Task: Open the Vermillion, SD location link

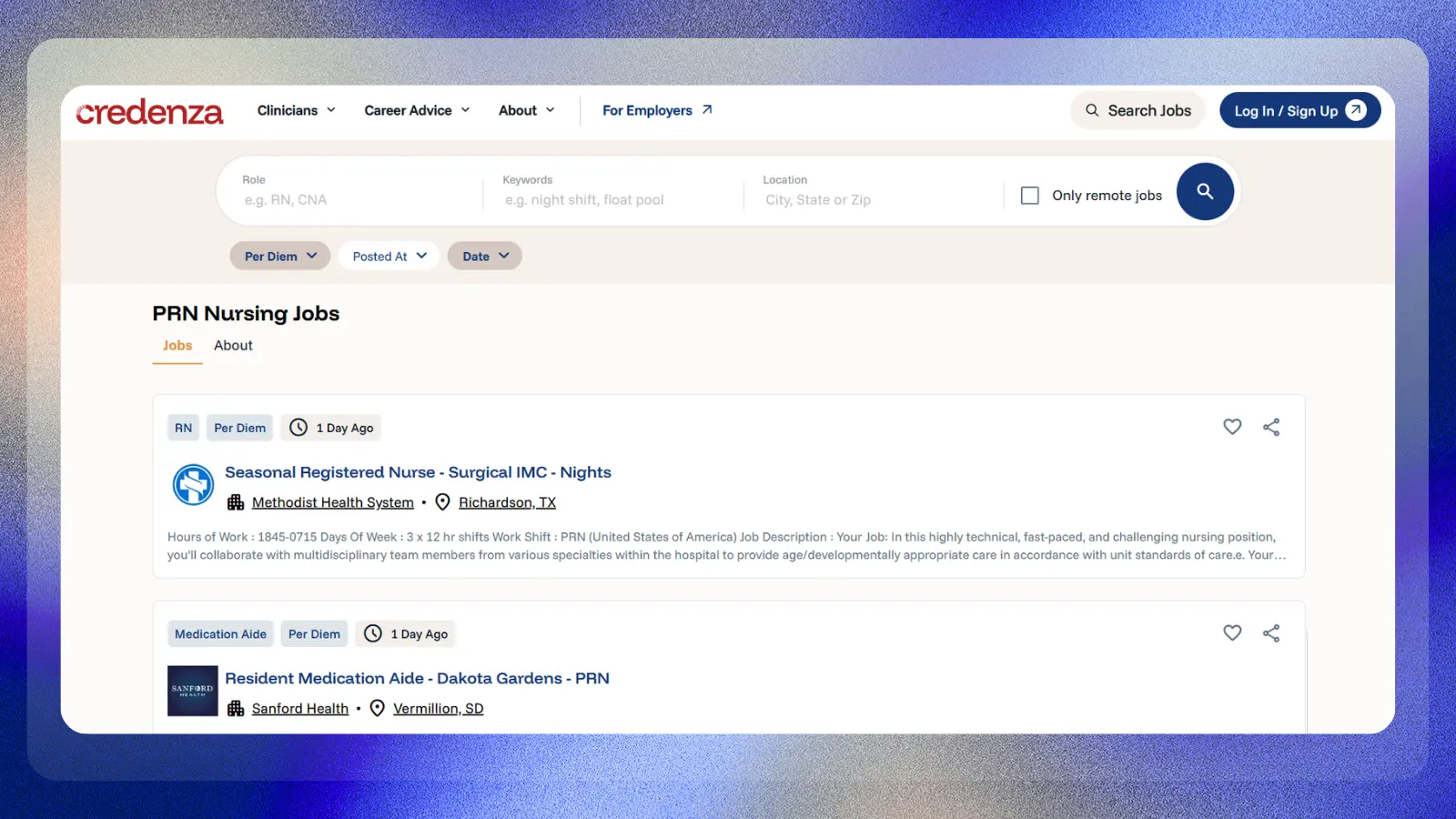Action: [x=439, y=708]
